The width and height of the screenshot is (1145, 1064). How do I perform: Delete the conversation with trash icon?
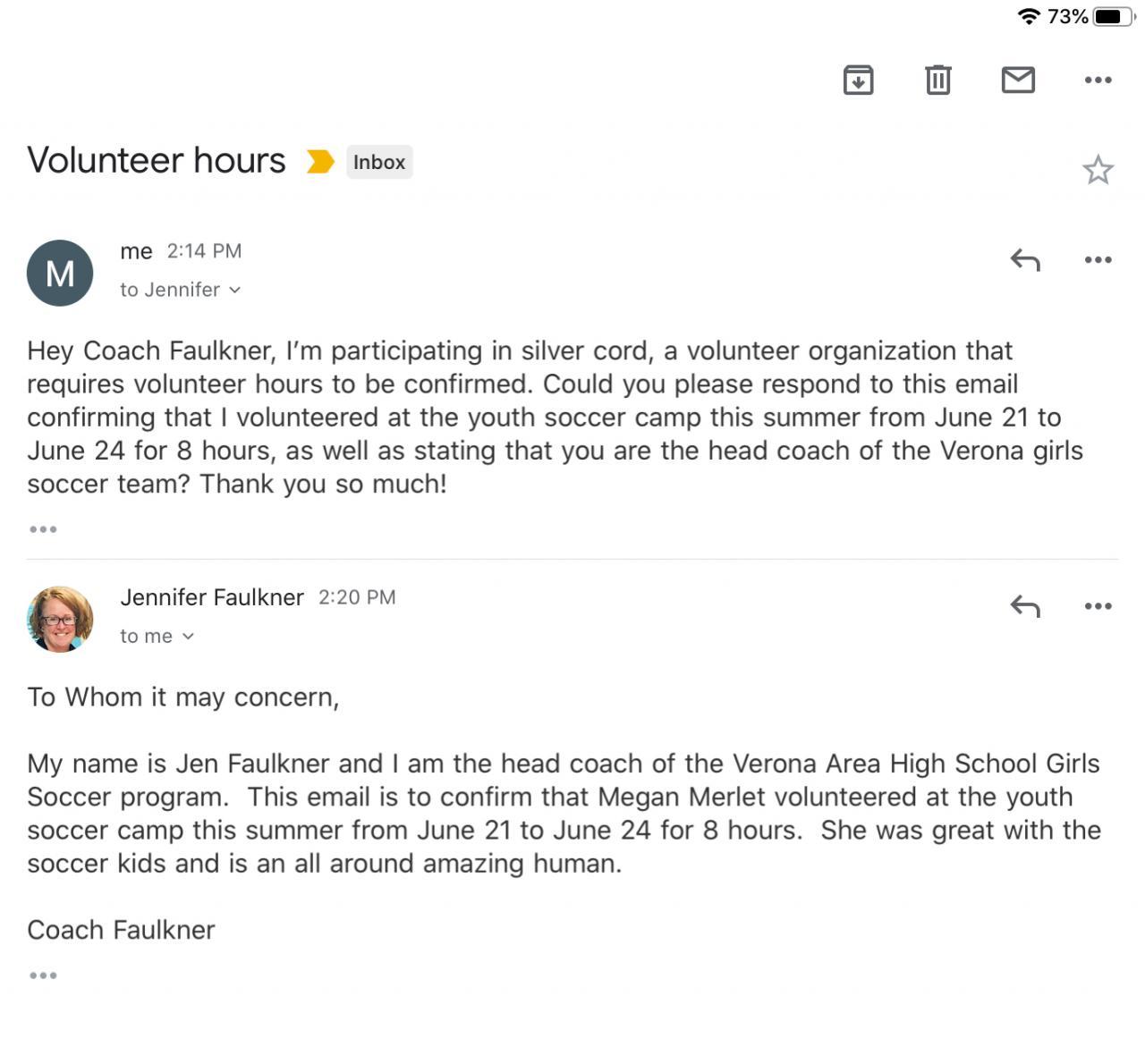tap(937, 80)
